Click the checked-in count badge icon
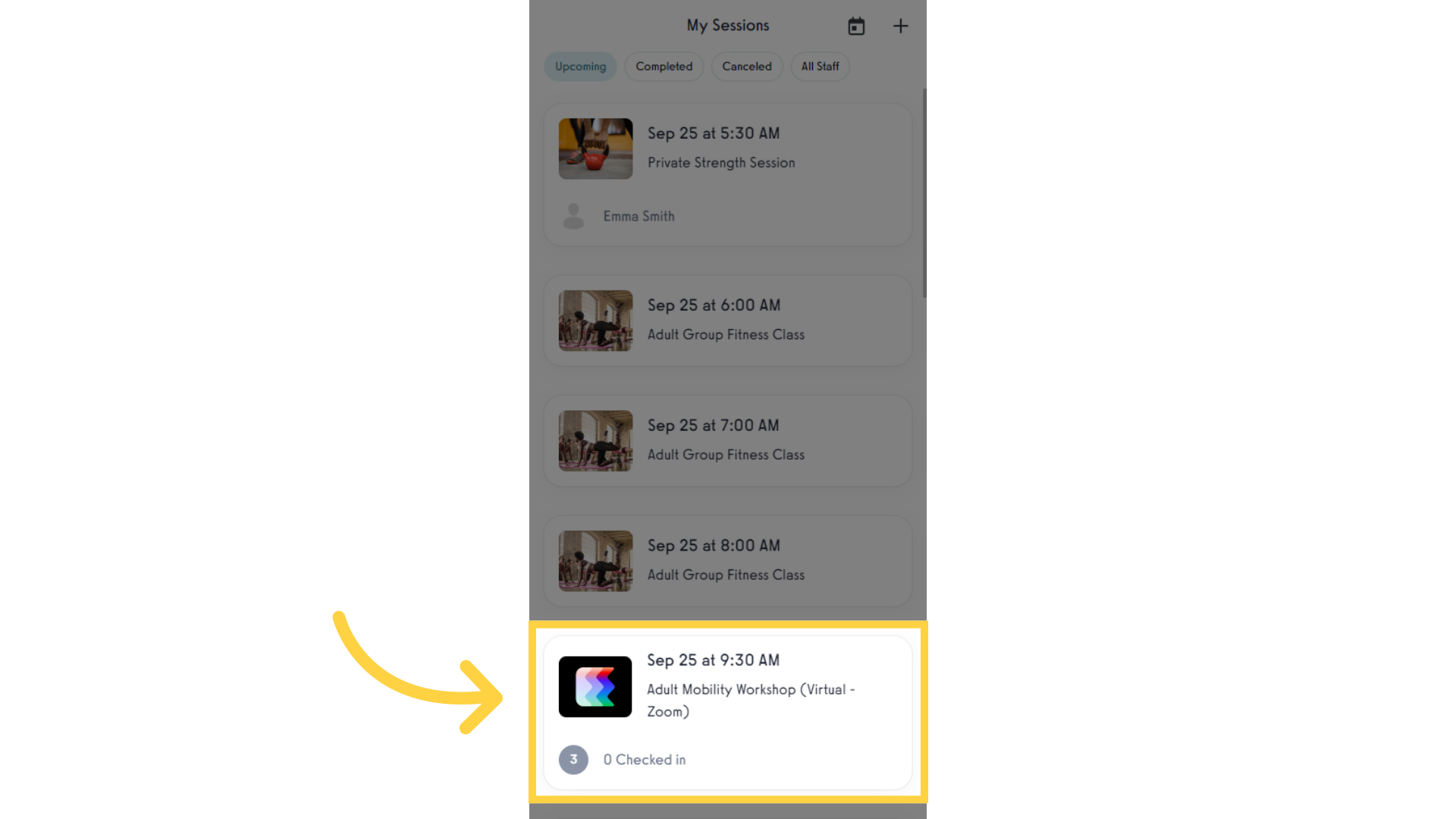Image resolution: width=1456 pixels, height=819 pixels. (x=573, y=760)
